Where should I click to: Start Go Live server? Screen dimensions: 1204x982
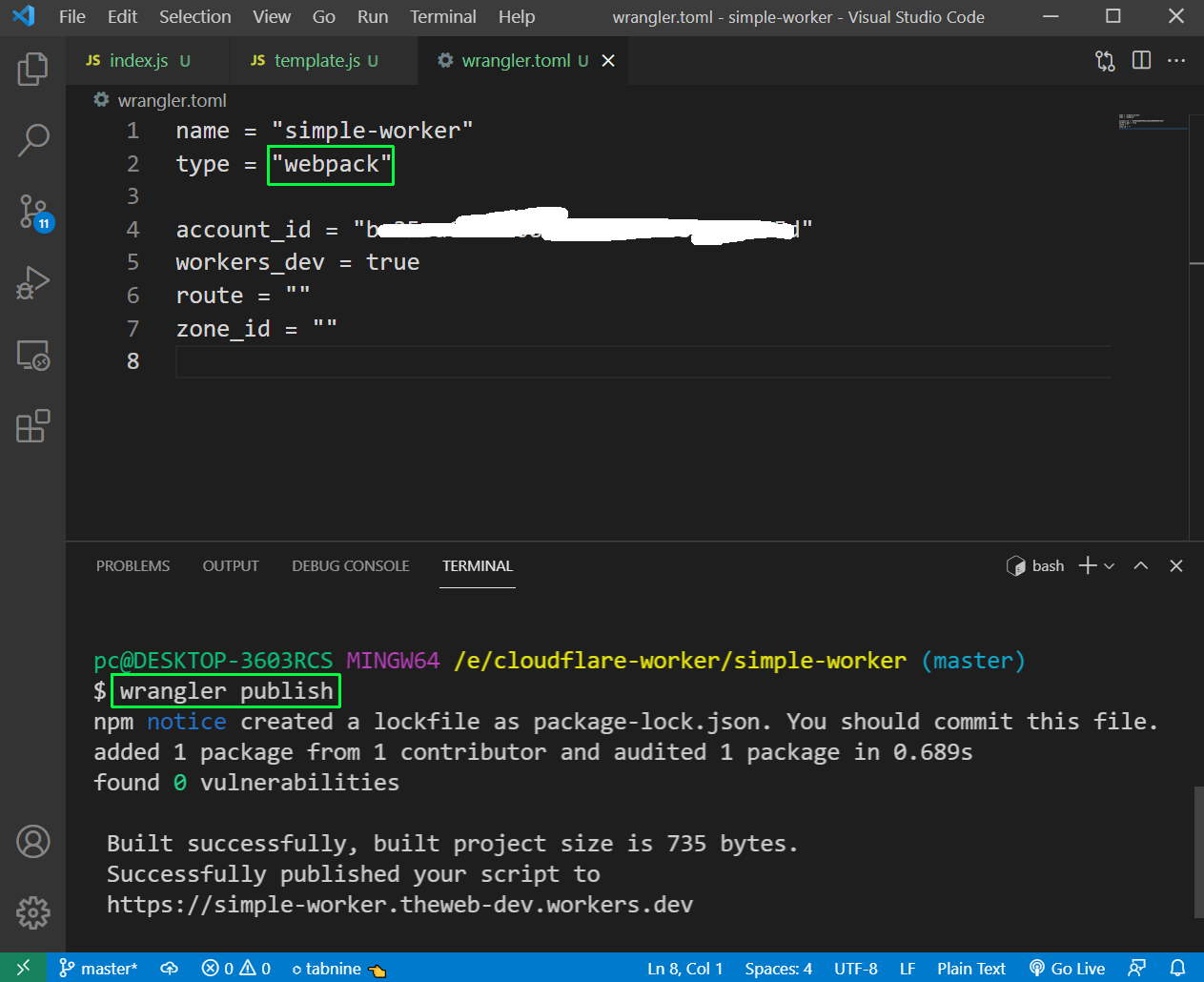click(1067, 969)
